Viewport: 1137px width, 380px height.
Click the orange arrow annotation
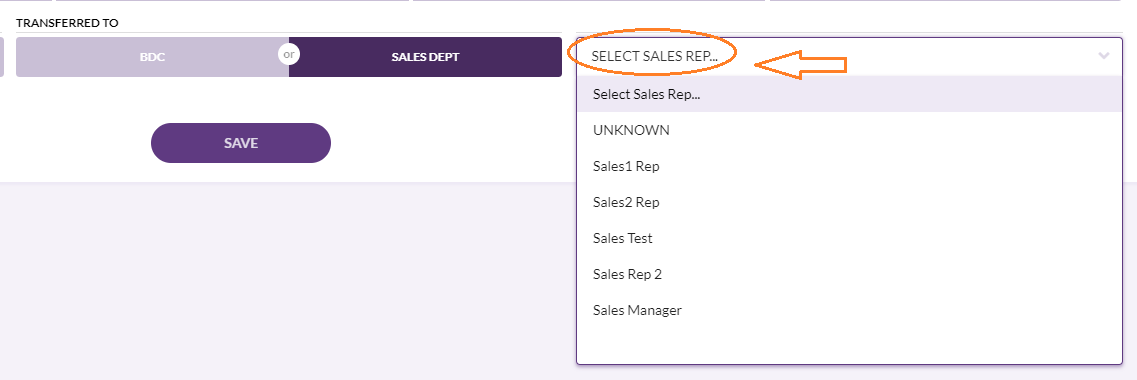pyautogui.click(x=801, y=65)
